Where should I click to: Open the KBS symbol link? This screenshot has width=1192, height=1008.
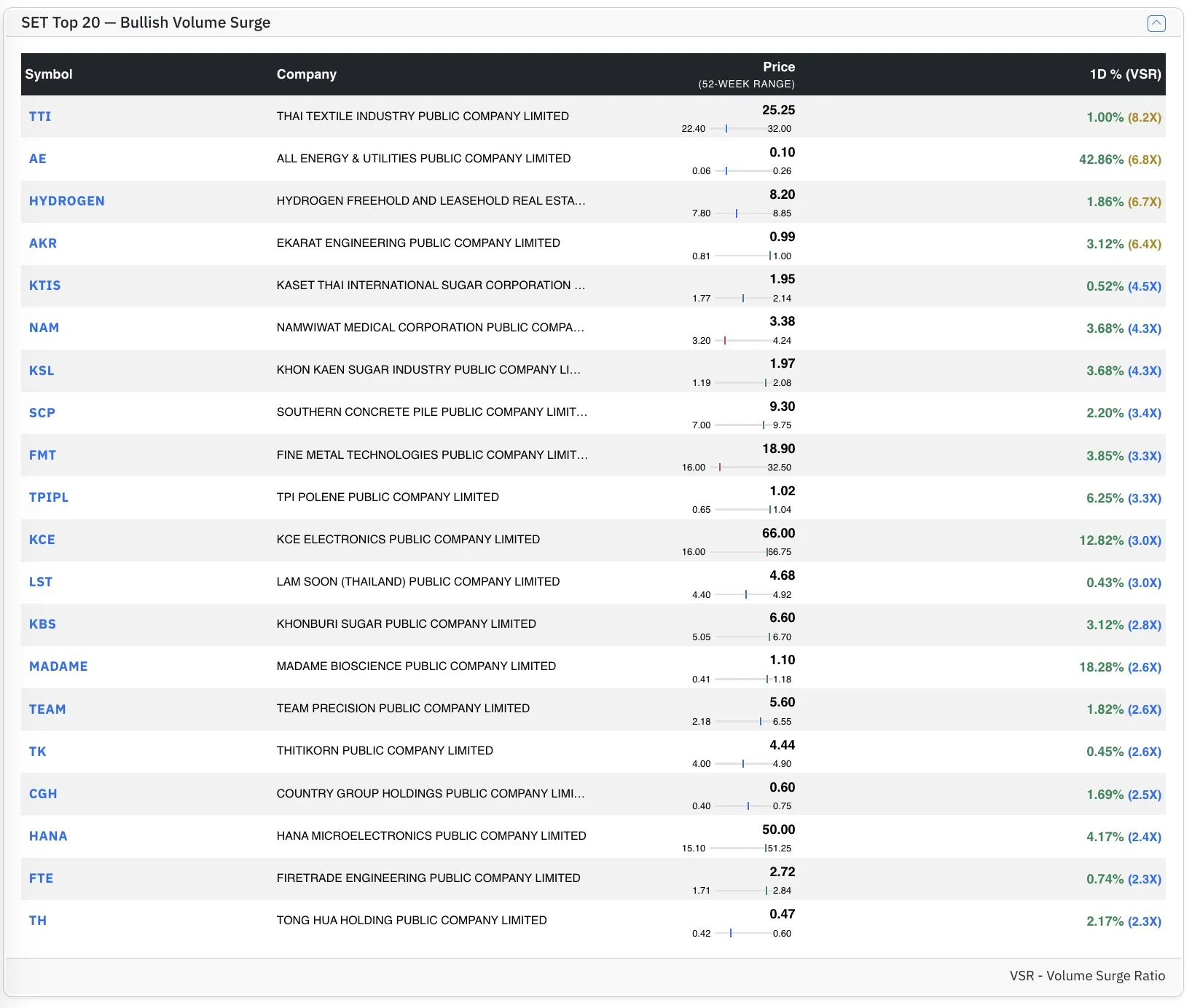[x=42, y=624]
